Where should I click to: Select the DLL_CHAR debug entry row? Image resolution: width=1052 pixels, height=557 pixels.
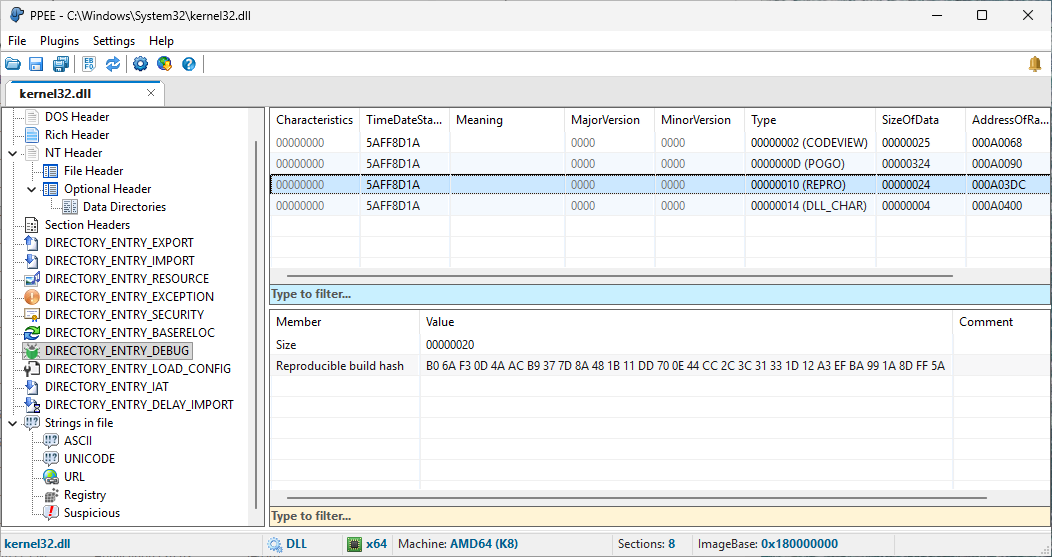click(x=660, y=205)
